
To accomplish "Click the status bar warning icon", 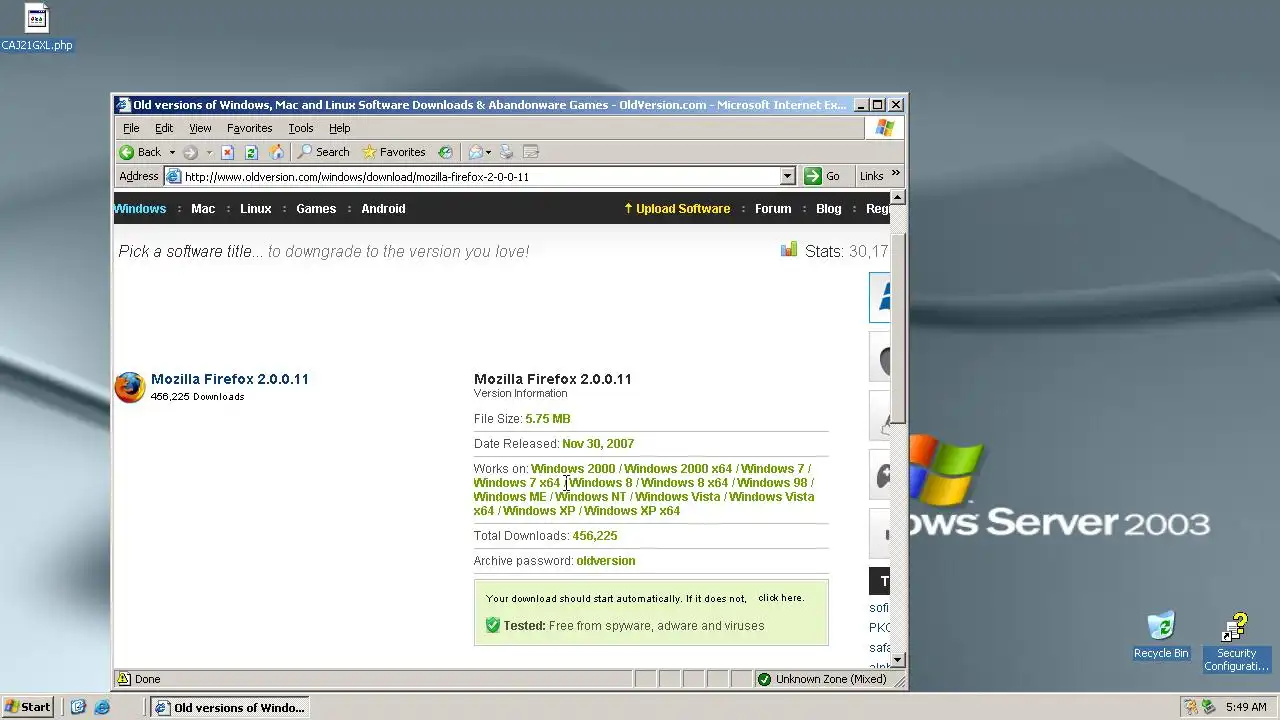I will [124, 679].
